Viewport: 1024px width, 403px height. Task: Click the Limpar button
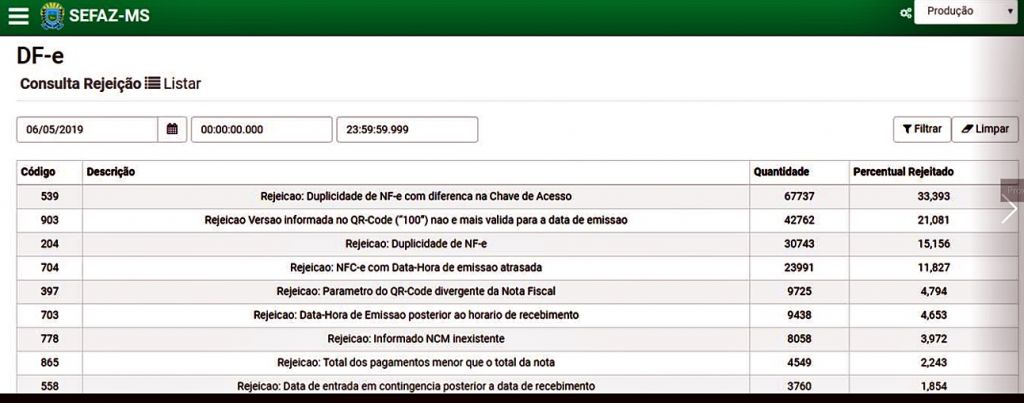[x=985, y=129]
